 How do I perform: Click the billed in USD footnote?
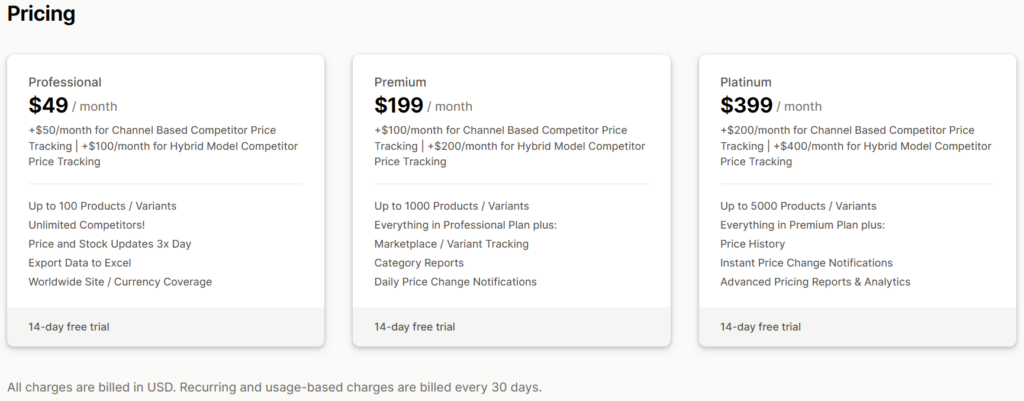[x=274, y=387]
